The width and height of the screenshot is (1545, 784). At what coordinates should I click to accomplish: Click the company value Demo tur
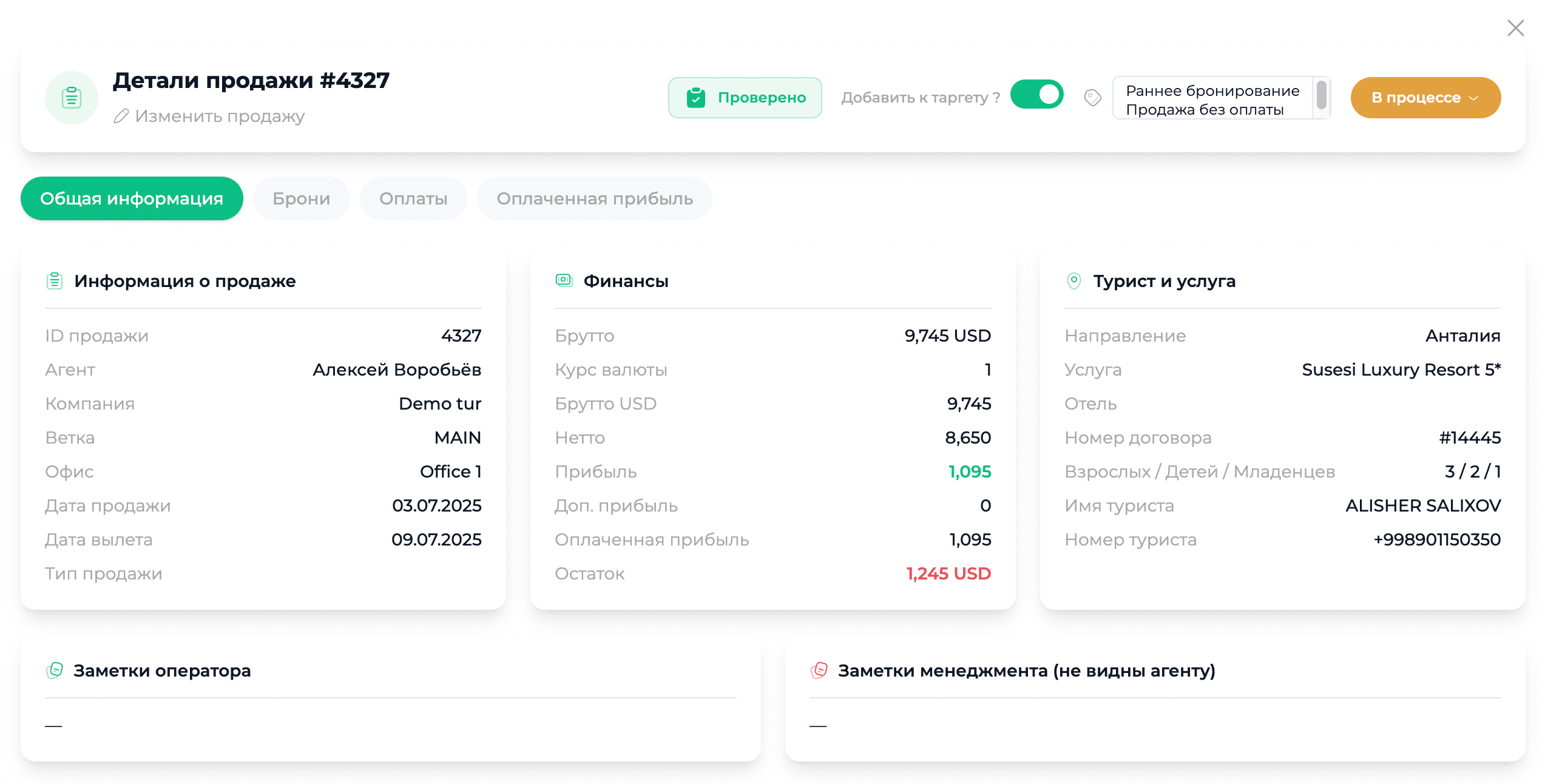(x=440, y=404)
